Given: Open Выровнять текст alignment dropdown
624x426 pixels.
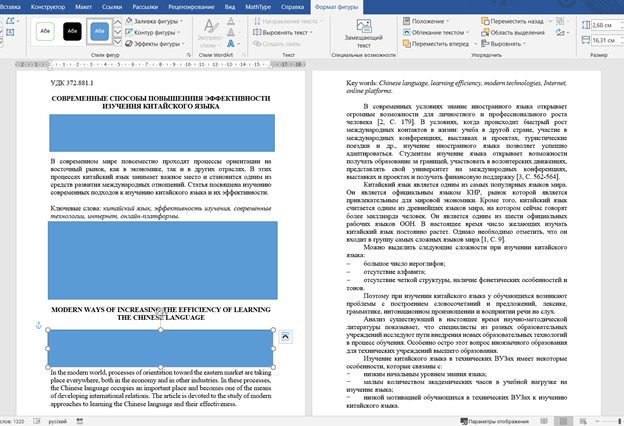Looking at the screenshot, I should pos(283,32).
